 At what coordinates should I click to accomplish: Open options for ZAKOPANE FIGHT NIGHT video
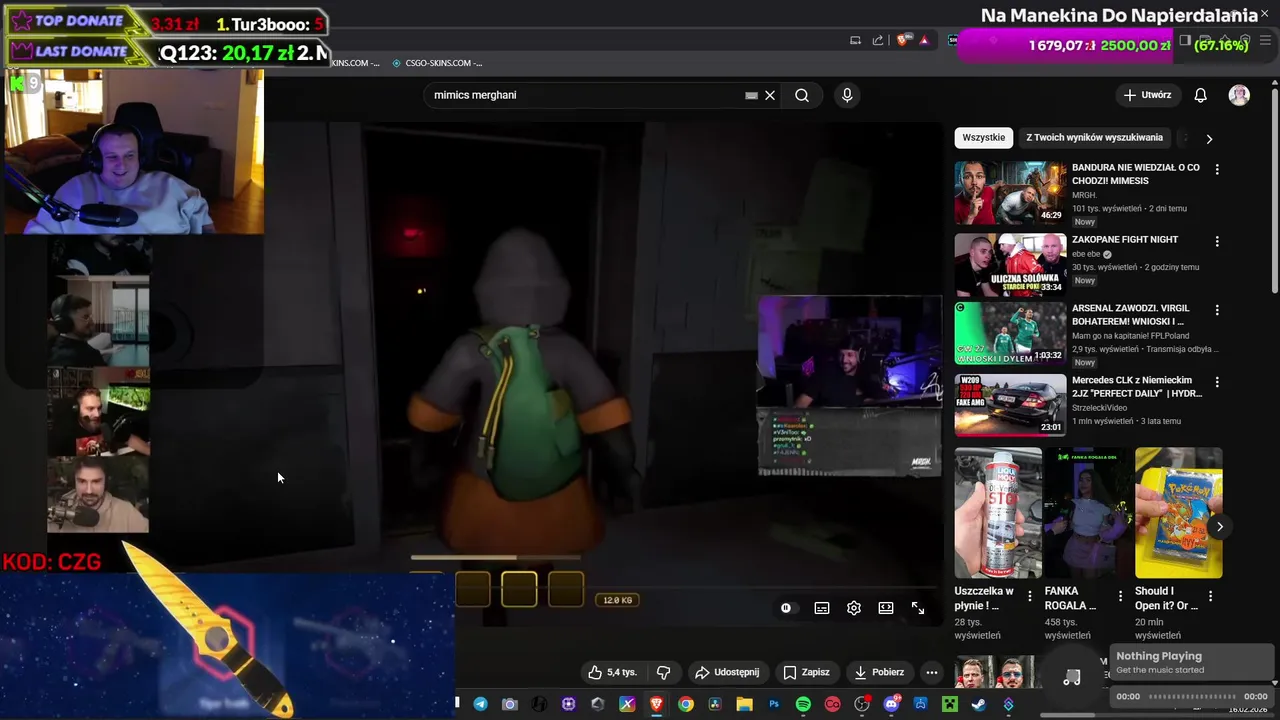click(1217, 242)
